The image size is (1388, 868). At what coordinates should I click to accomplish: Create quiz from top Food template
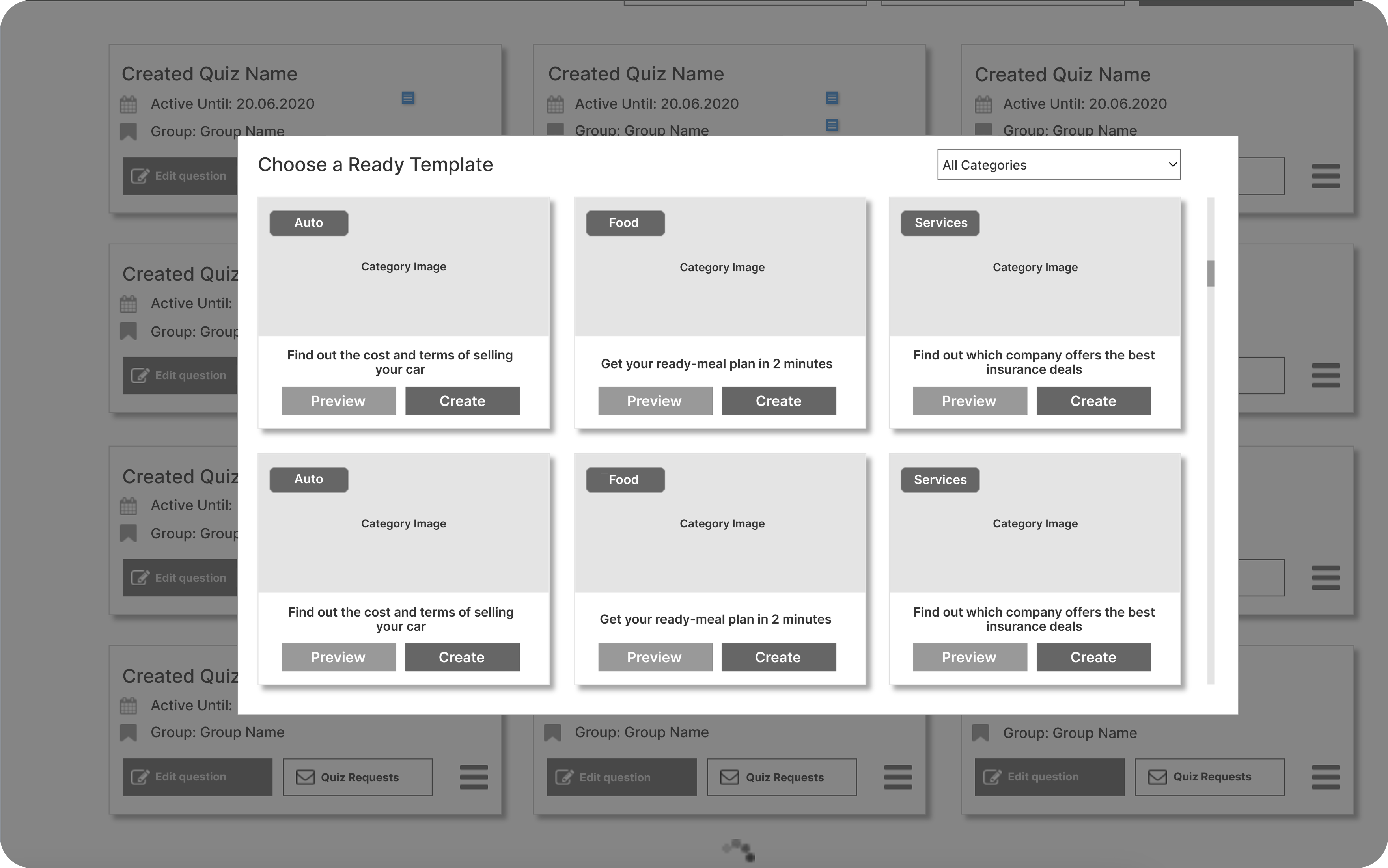778,401
